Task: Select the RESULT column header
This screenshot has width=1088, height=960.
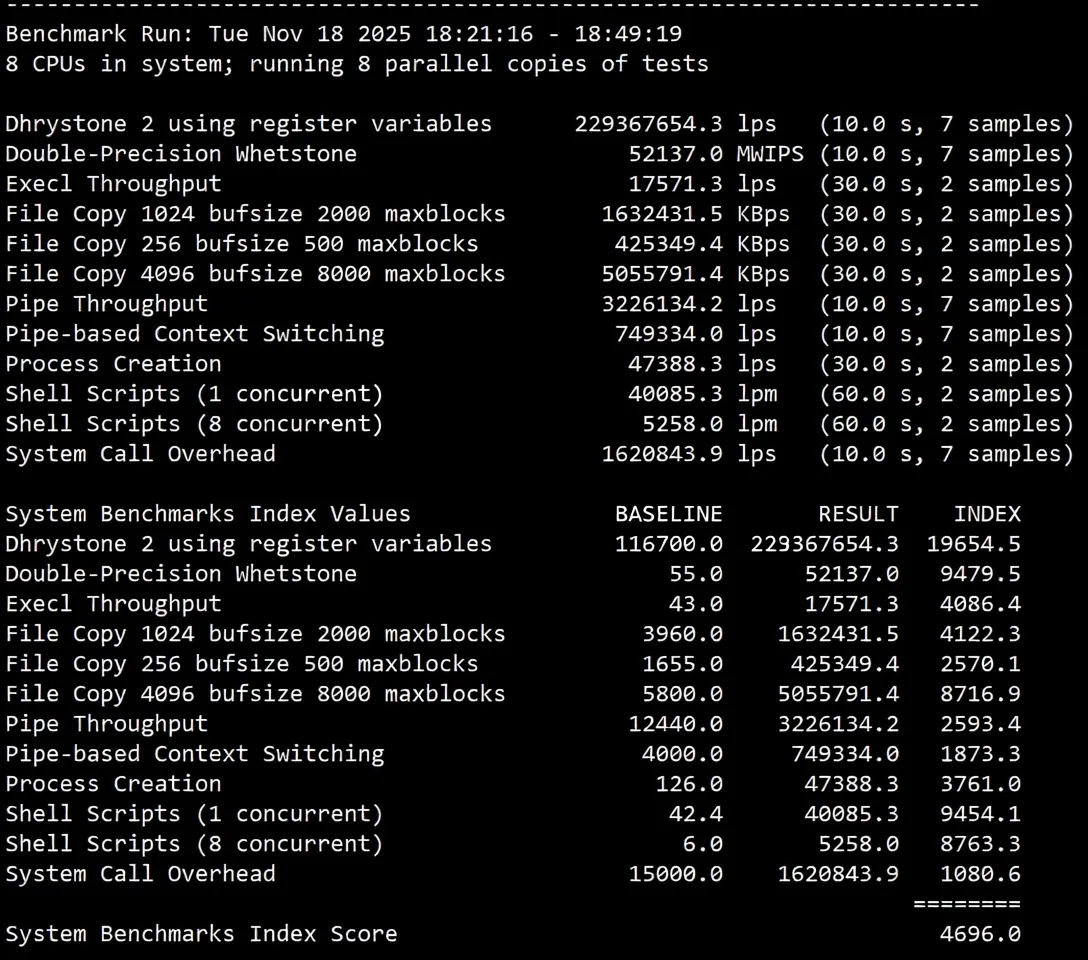Action: point(858,513)
